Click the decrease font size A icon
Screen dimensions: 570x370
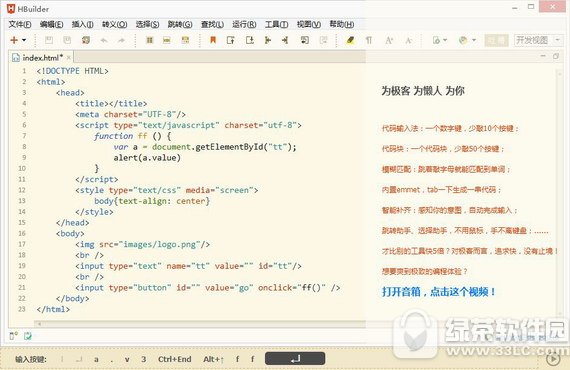pyautogui.click(x=408, y=40)
